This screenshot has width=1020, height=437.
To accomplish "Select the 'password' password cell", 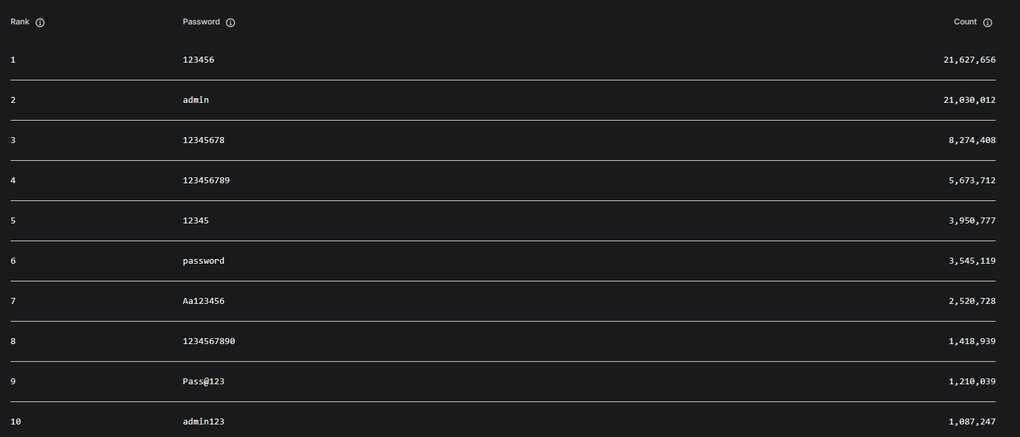I will 203,261.
